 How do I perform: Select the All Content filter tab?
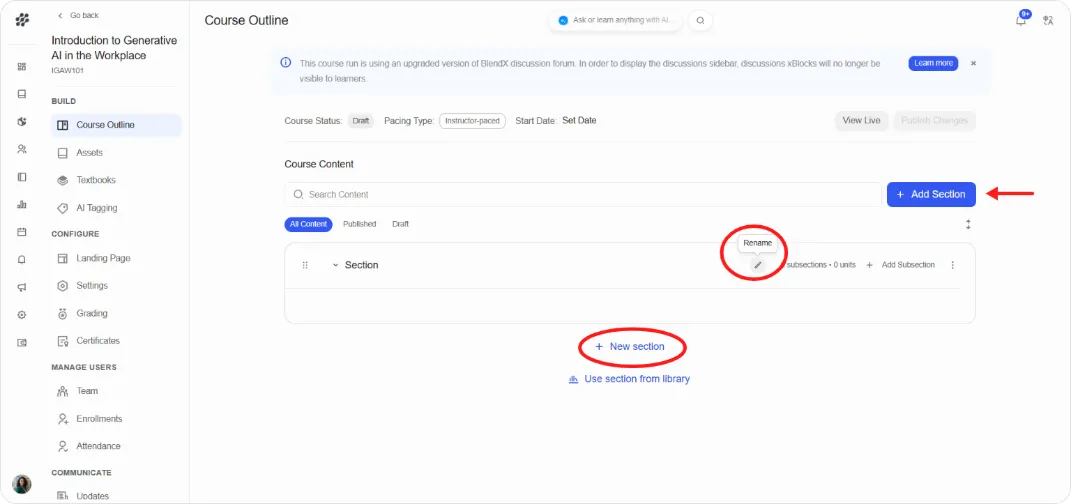pyautogui.click(x=308, y=224)
